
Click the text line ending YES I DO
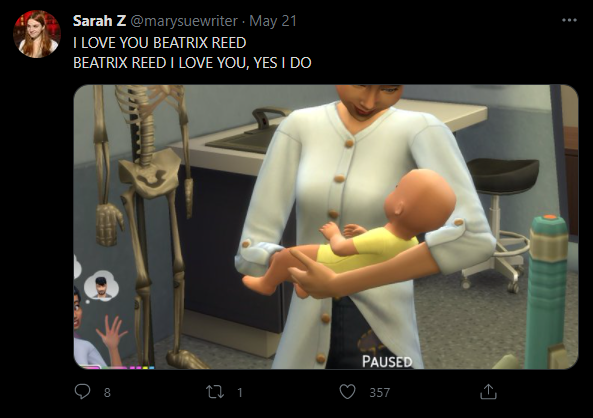[192, 63]
